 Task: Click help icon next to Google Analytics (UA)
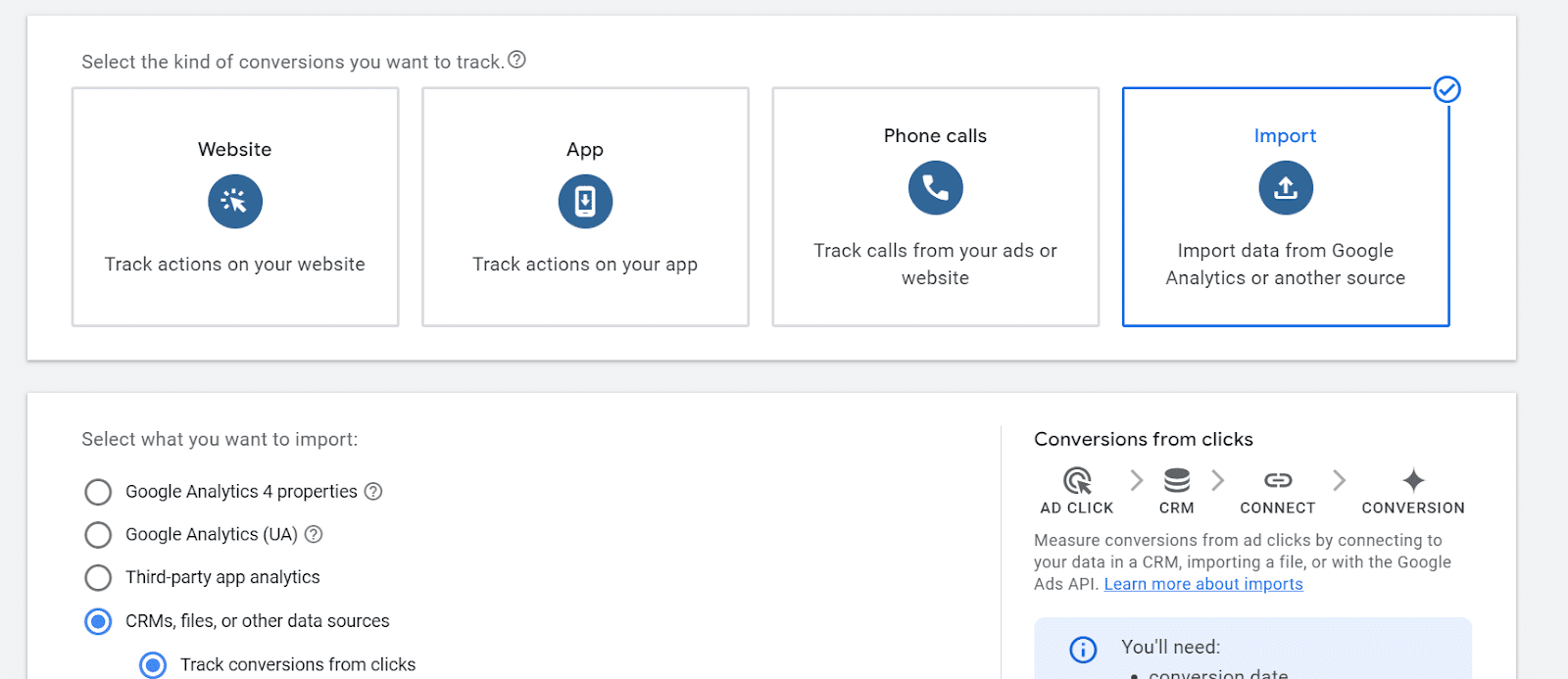tap(314, 535)
